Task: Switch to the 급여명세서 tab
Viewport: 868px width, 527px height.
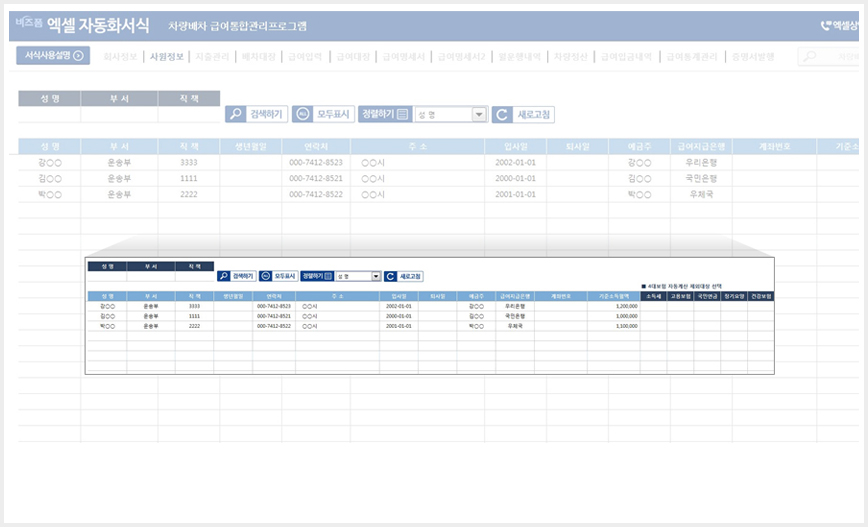Action: pyautogui.click(x=404, y=56)
